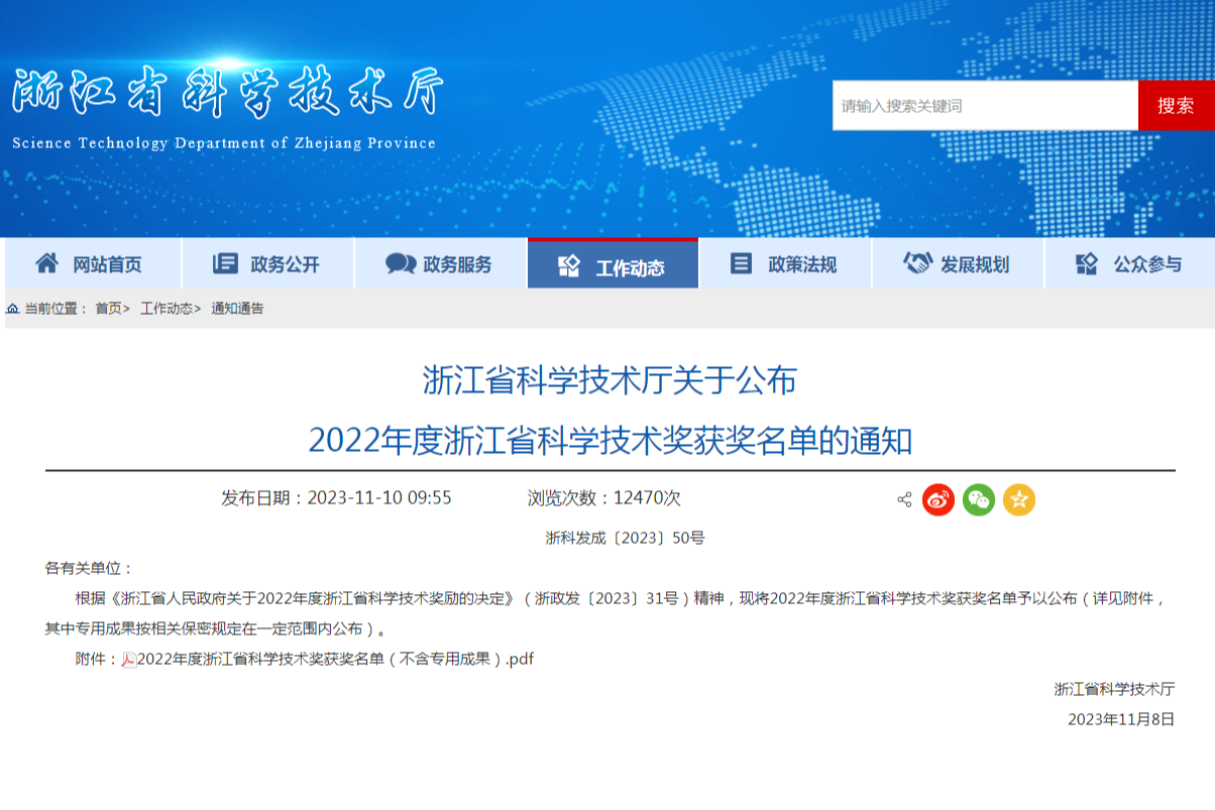1215x810 pixels.
Task: Click the speech bubble icon for 政务服务
Action: coord(400,264)
